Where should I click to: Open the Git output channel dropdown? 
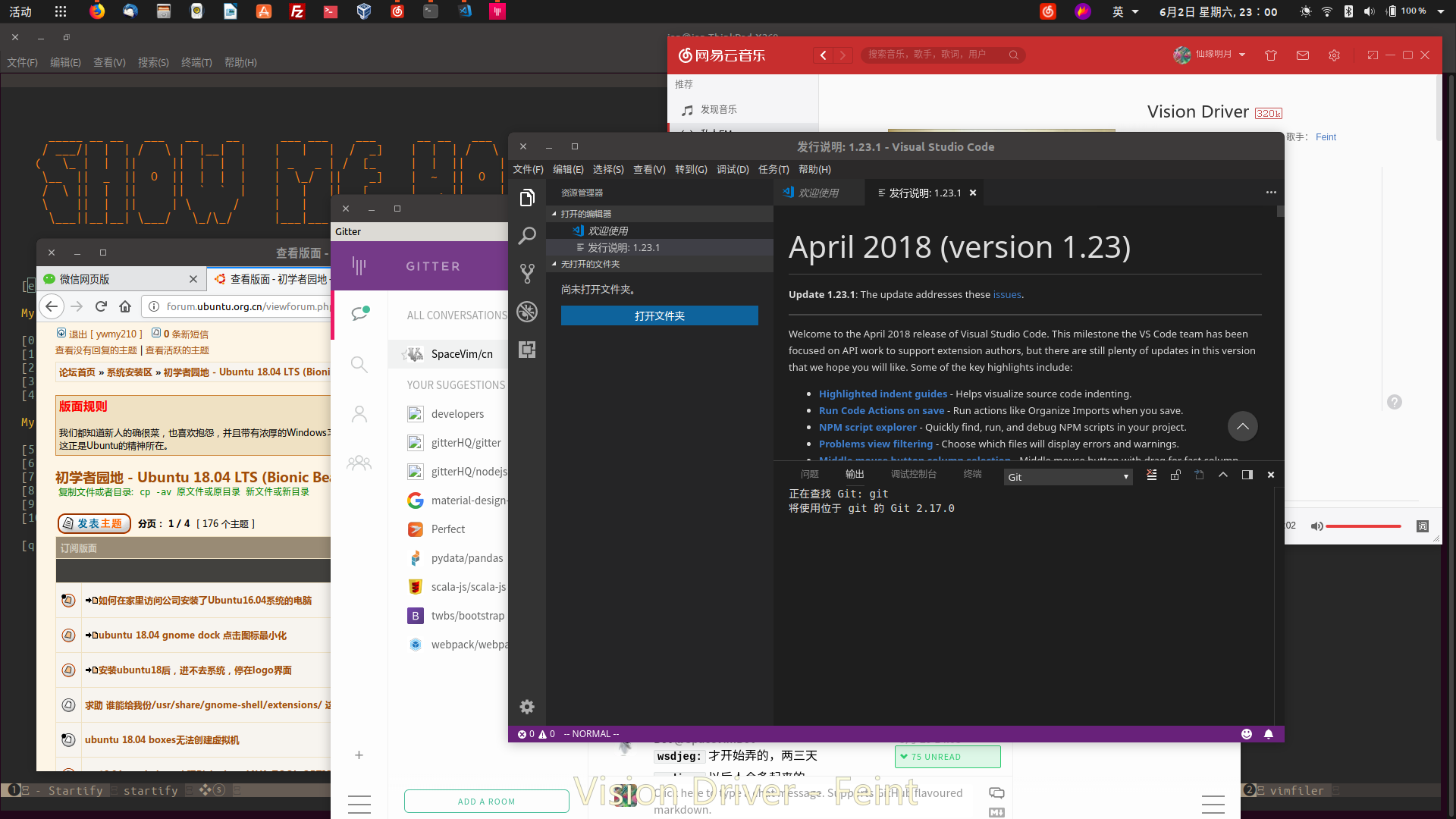1068,477
